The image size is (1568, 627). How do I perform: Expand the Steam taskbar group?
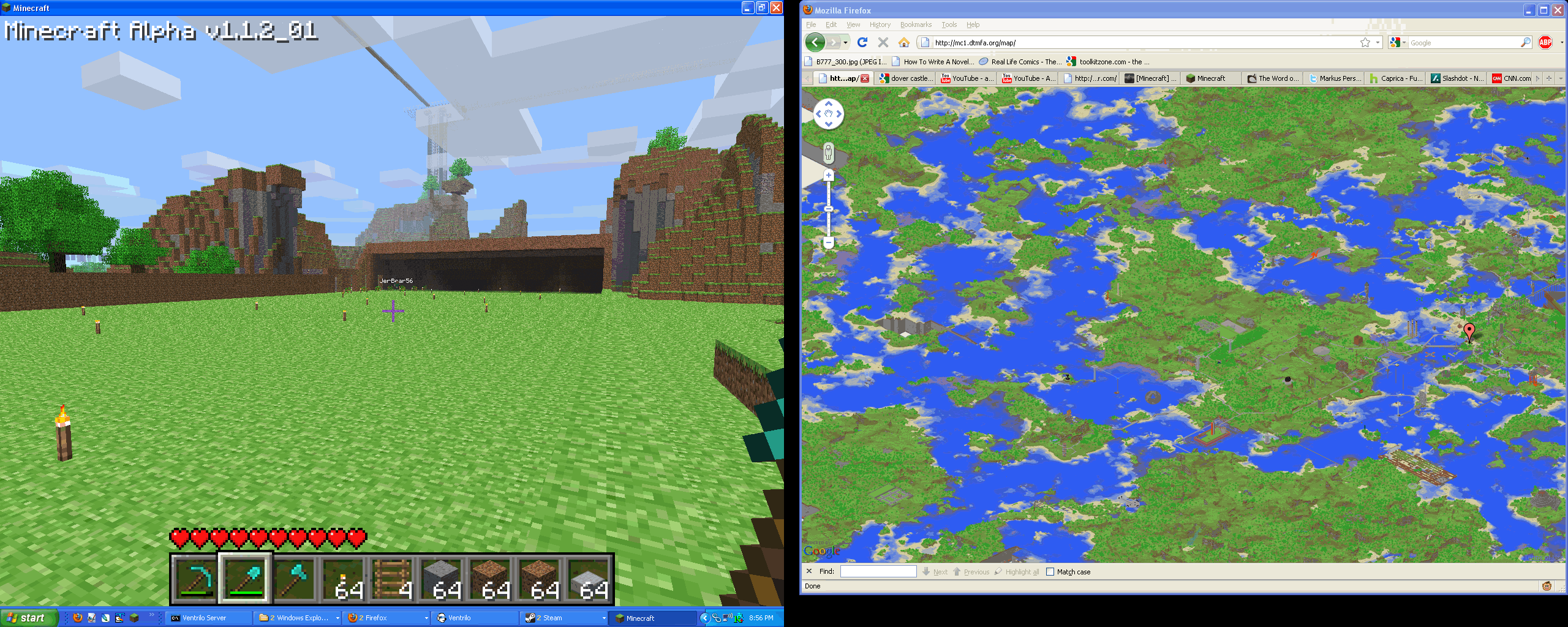coord(603,618)
